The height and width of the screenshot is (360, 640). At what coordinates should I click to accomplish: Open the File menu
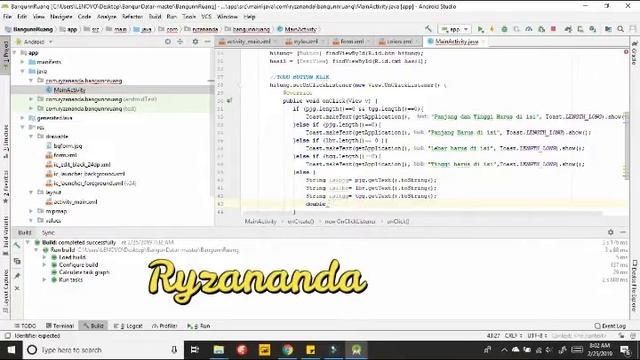click(x=7, y=17)
